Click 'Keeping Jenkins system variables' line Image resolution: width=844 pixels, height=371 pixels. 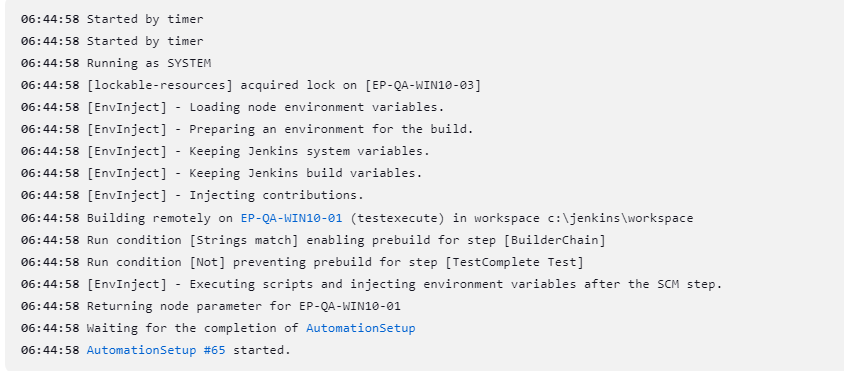(226, 151)
